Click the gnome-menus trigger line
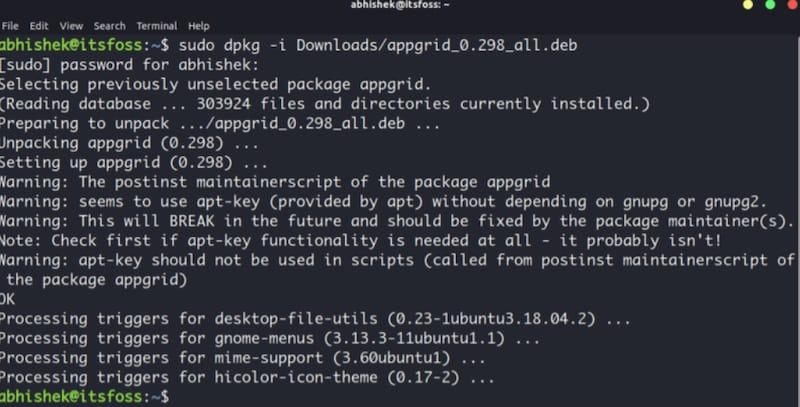 click(269, 338)
